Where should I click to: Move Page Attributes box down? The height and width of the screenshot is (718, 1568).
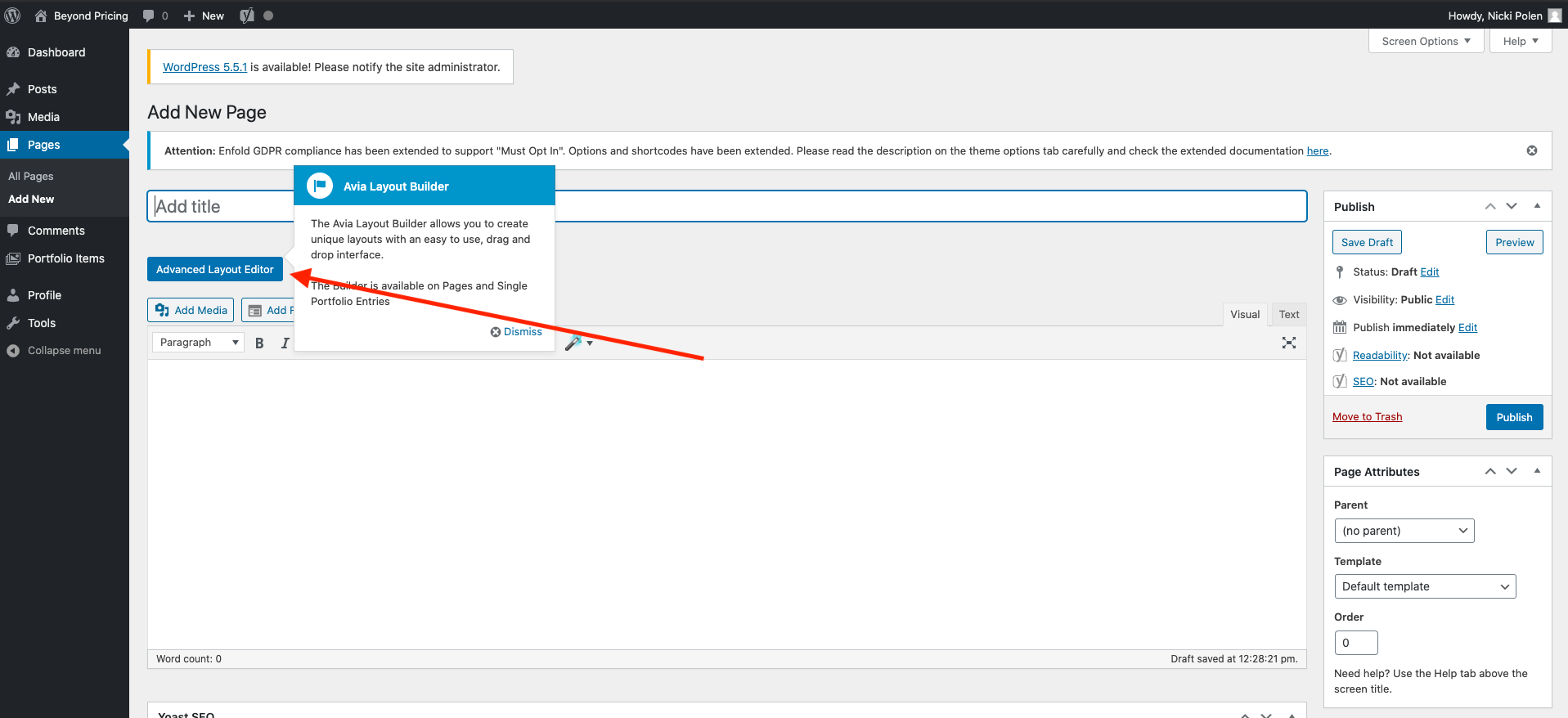pyautogui.click(x=1512, y=471)
